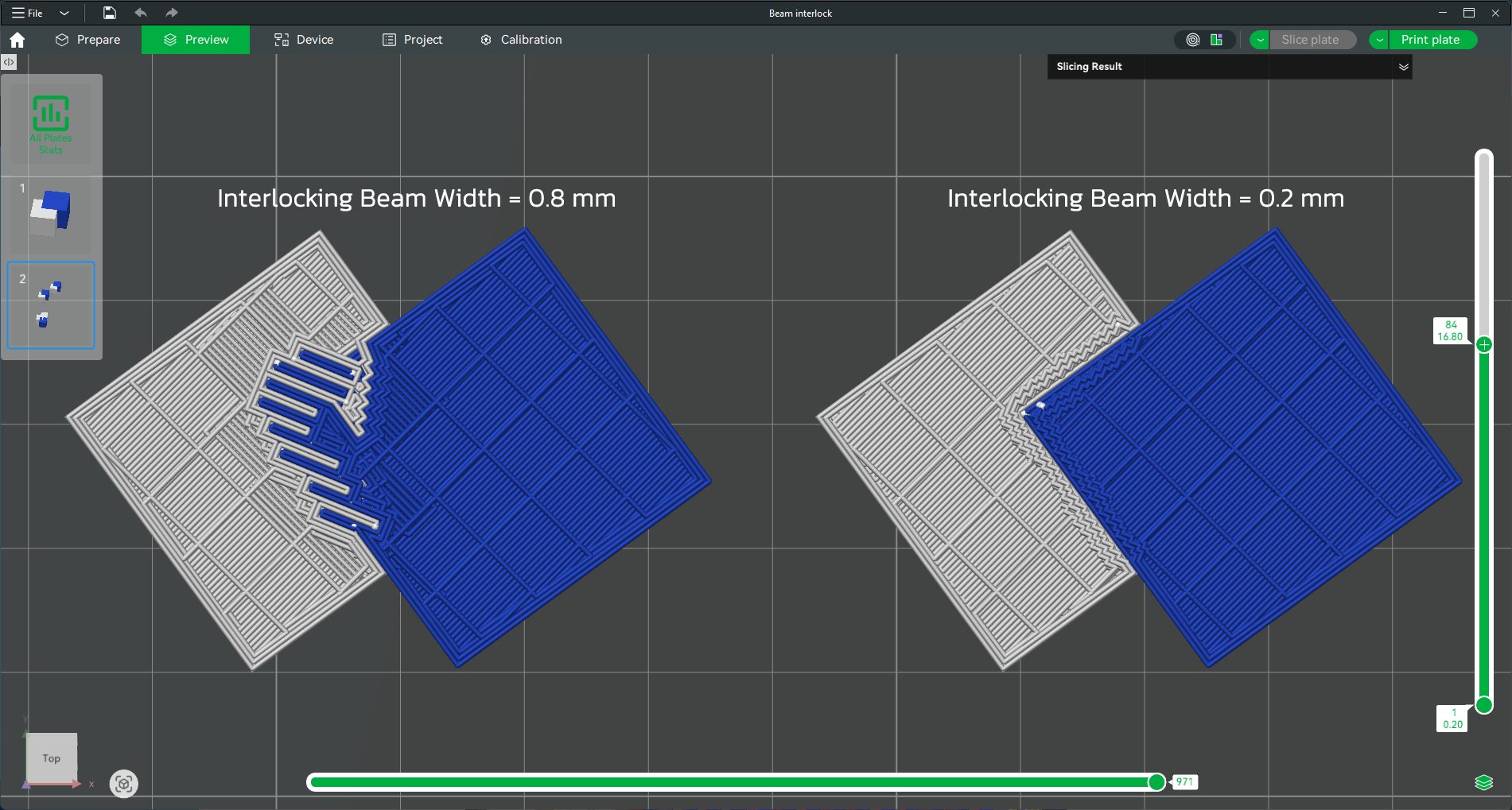
Task: Click the top-right target ring icon
Action: click(1192, 40)
